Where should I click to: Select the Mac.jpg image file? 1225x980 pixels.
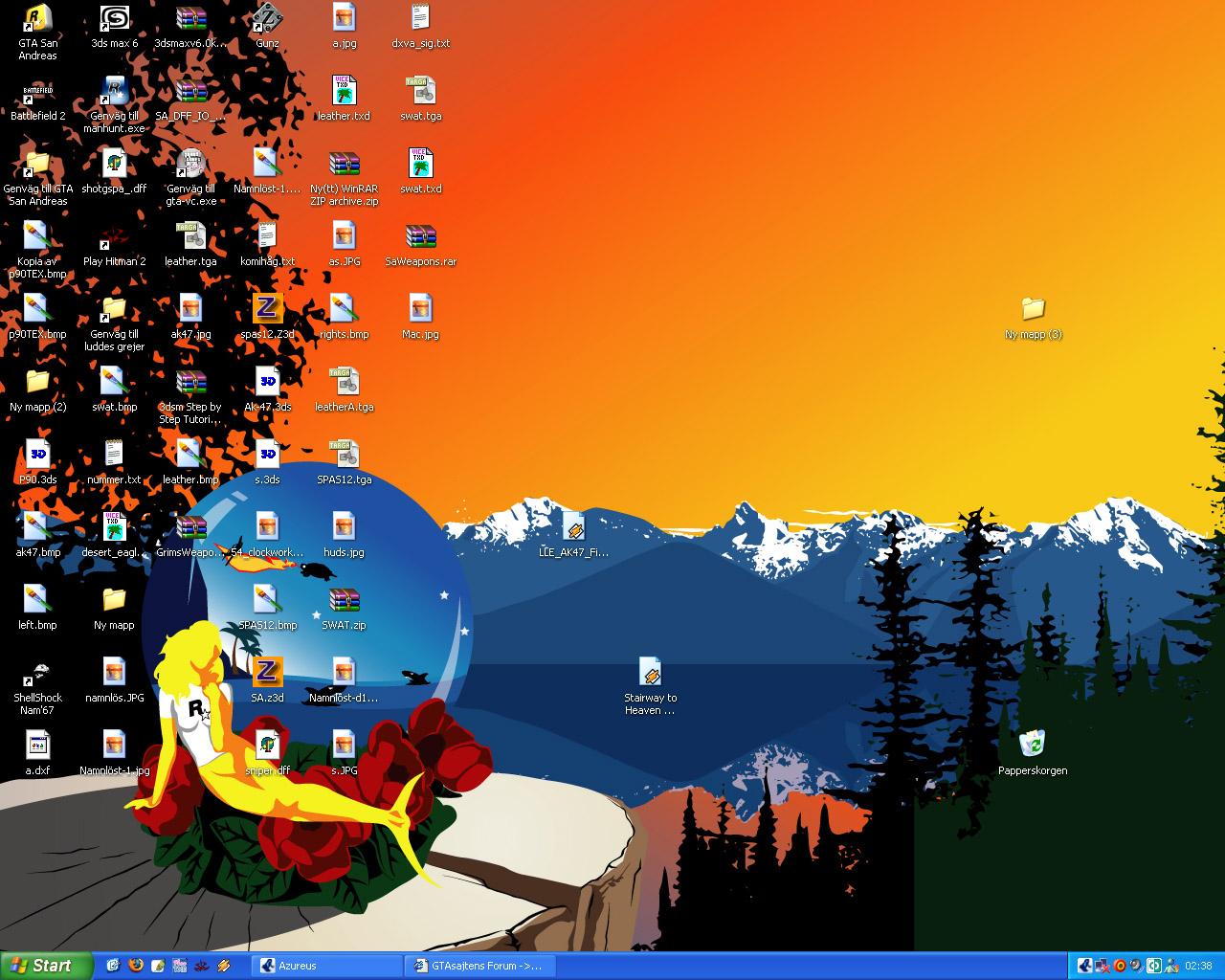(x=420, y=318)
